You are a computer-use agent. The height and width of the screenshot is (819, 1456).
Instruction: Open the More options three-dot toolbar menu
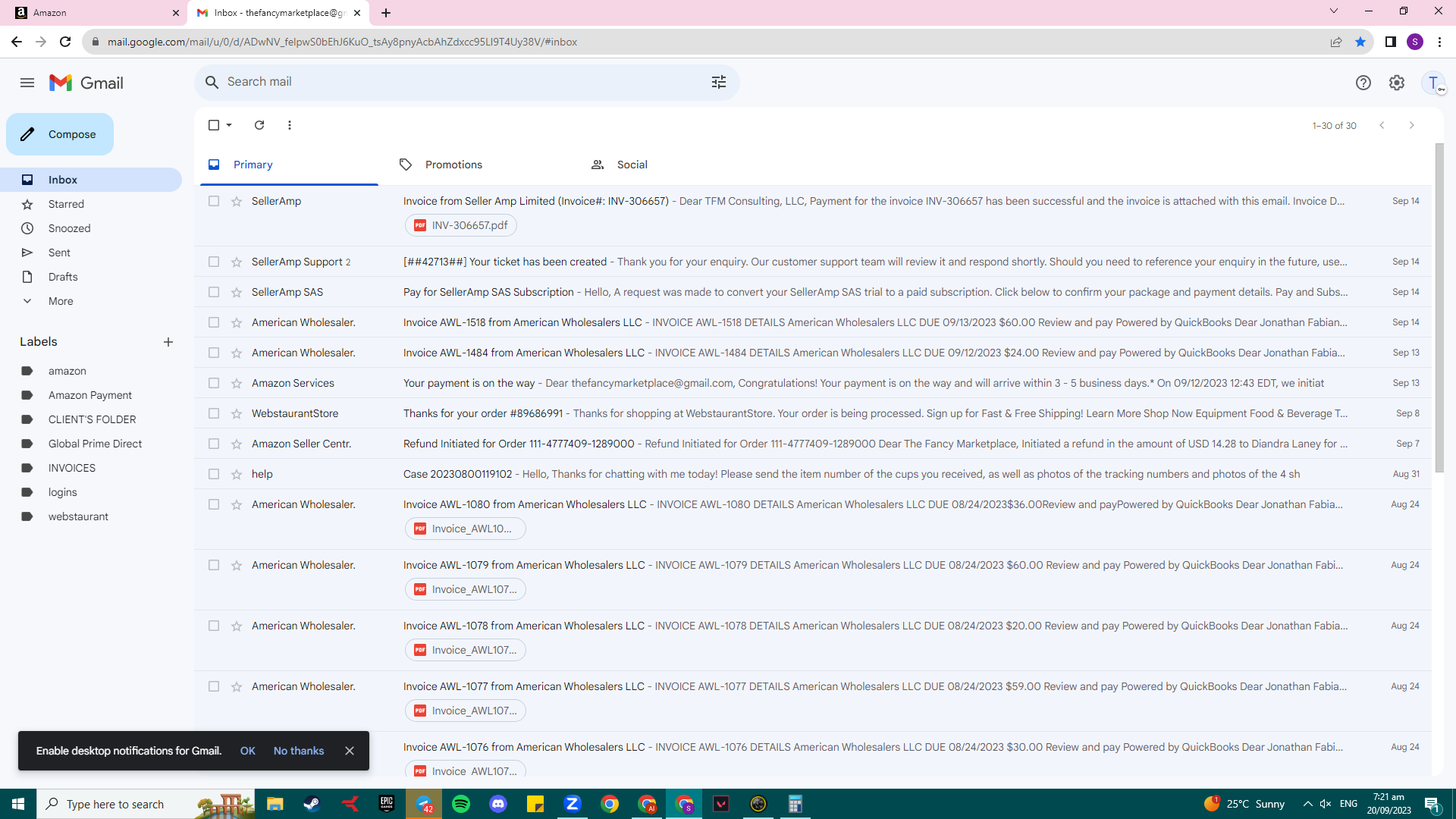coord(290,125)
